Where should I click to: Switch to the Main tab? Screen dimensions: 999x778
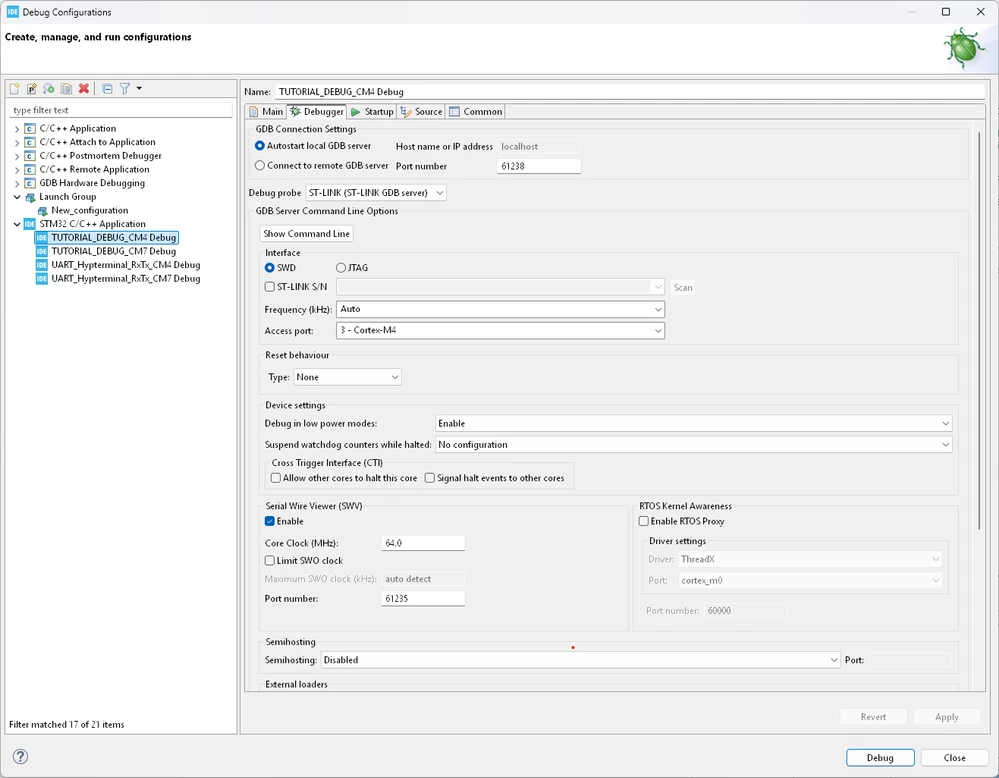(266, 112)
